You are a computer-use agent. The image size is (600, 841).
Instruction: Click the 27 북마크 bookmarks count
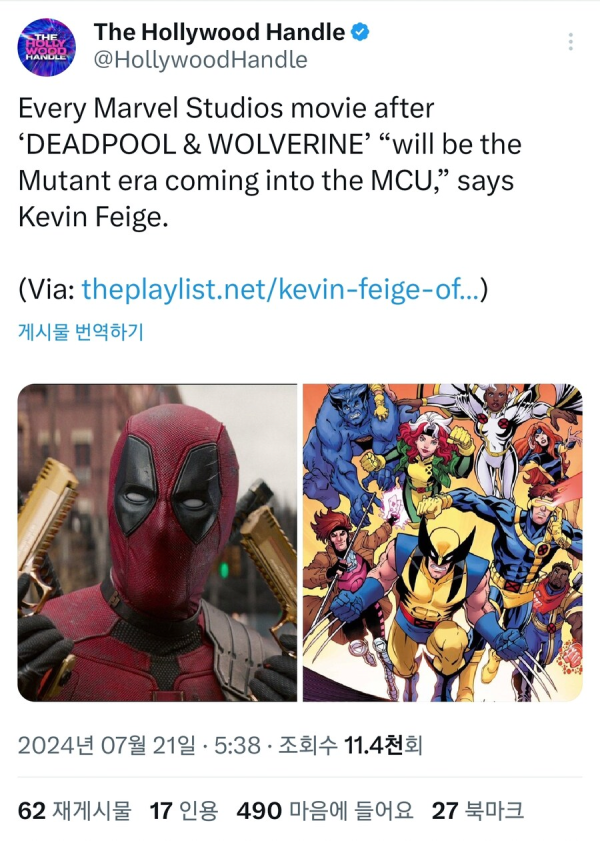click(478, 810)
